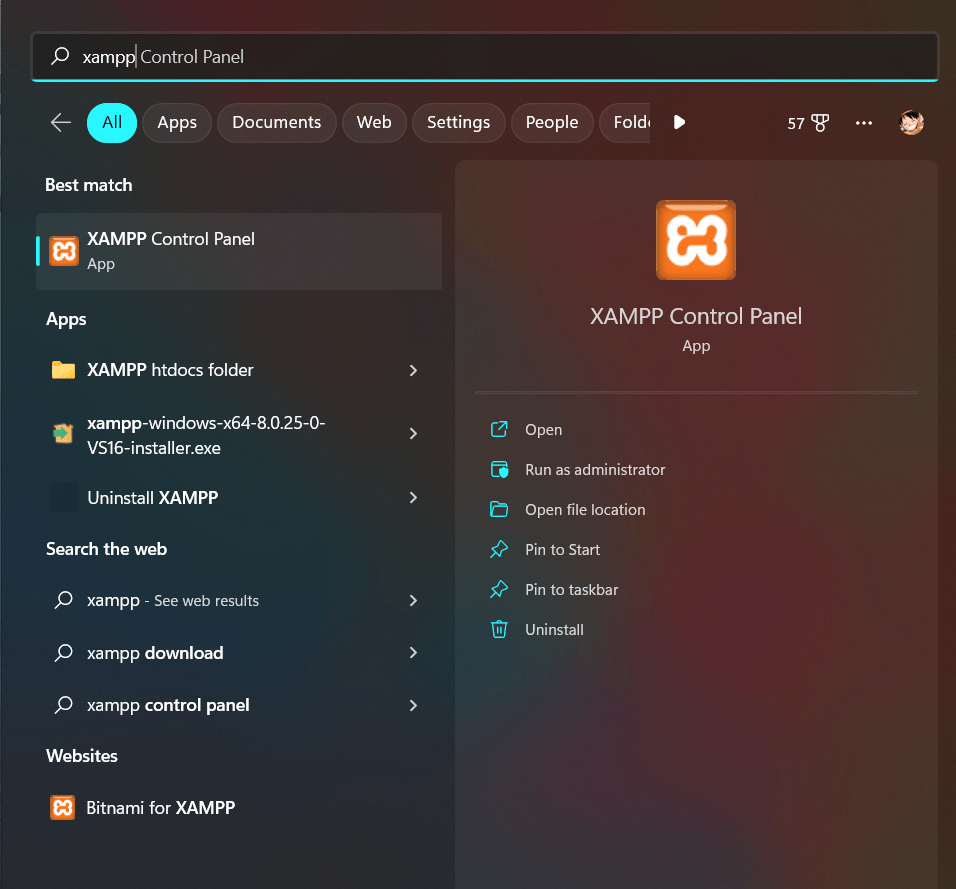The width and height of the screenshot is (956, 889).
Task: Select the Settings filter tab
Action: 458,123
